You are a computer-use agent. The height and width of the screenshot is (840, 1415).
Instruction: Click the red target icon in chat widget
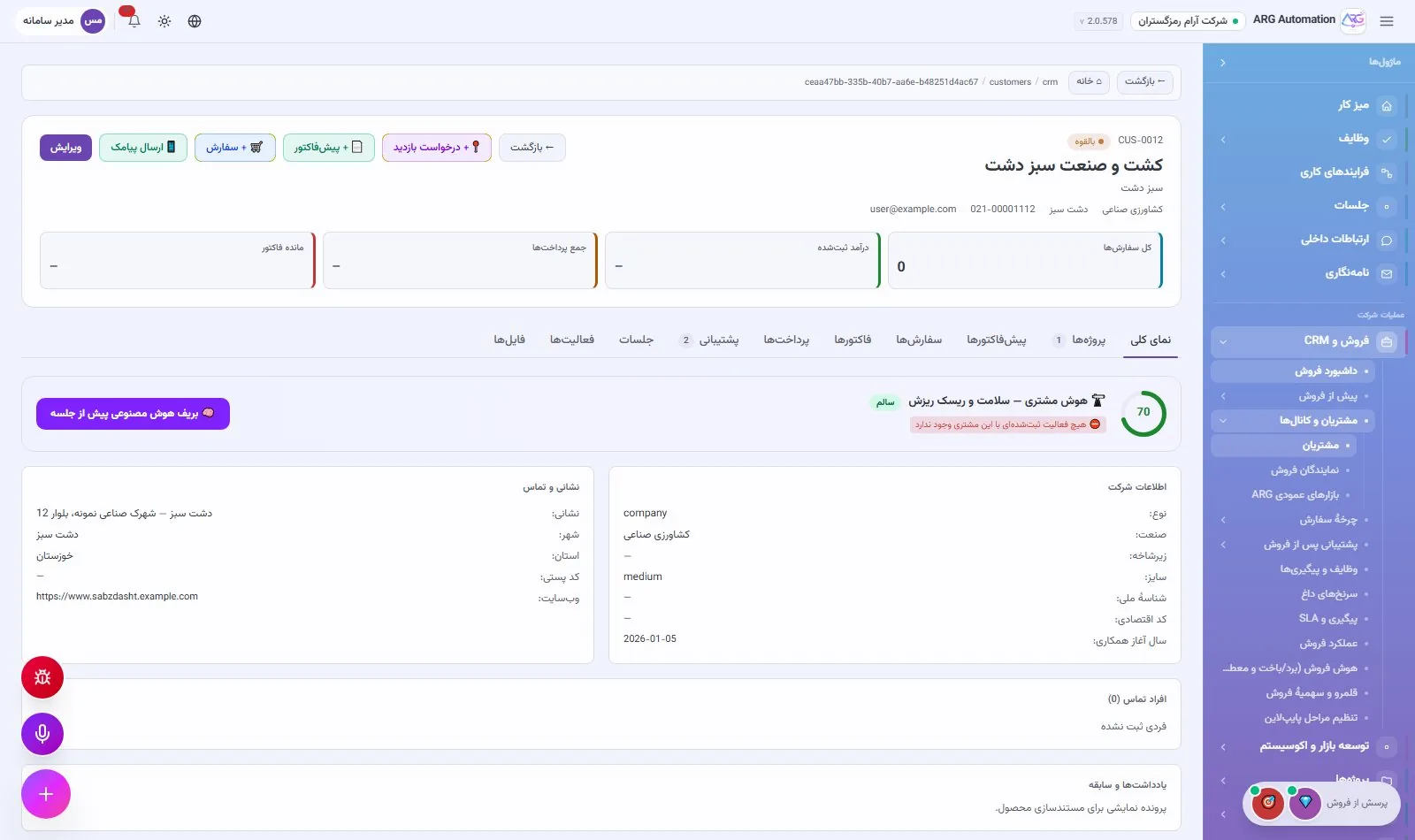coord(1268,803)
